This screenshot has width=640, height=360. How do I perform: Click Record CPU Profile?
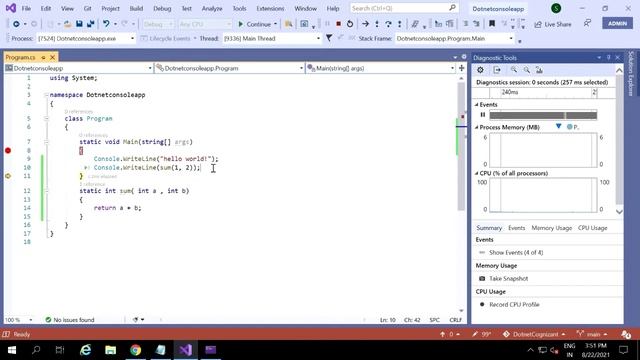pyautogui.click(x=509, y=304)
